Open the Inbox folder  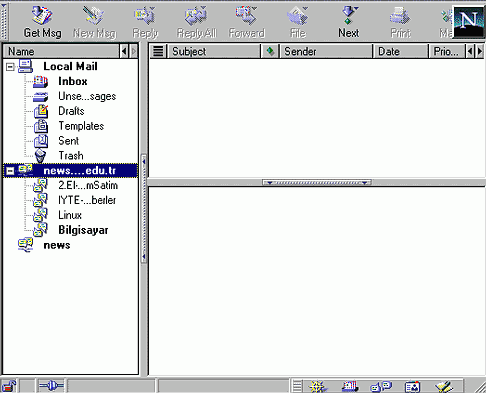click(x=73, y=81)
